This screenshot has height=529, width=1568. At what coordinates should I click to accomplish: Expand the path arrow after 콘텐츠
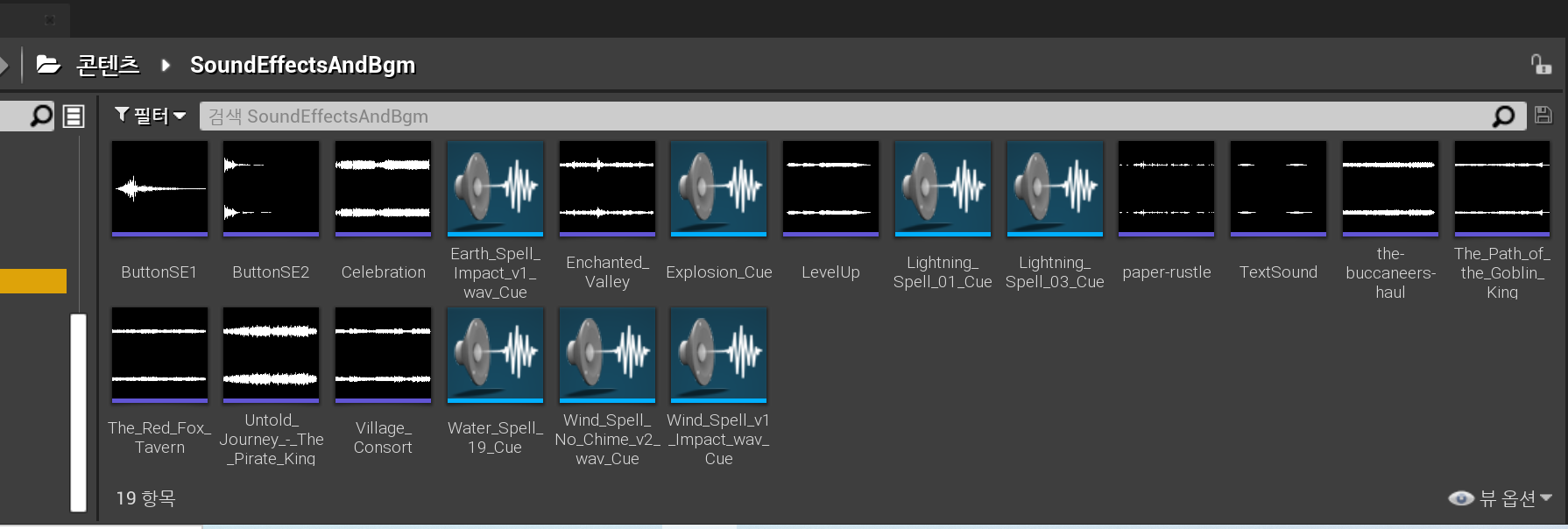166,65
